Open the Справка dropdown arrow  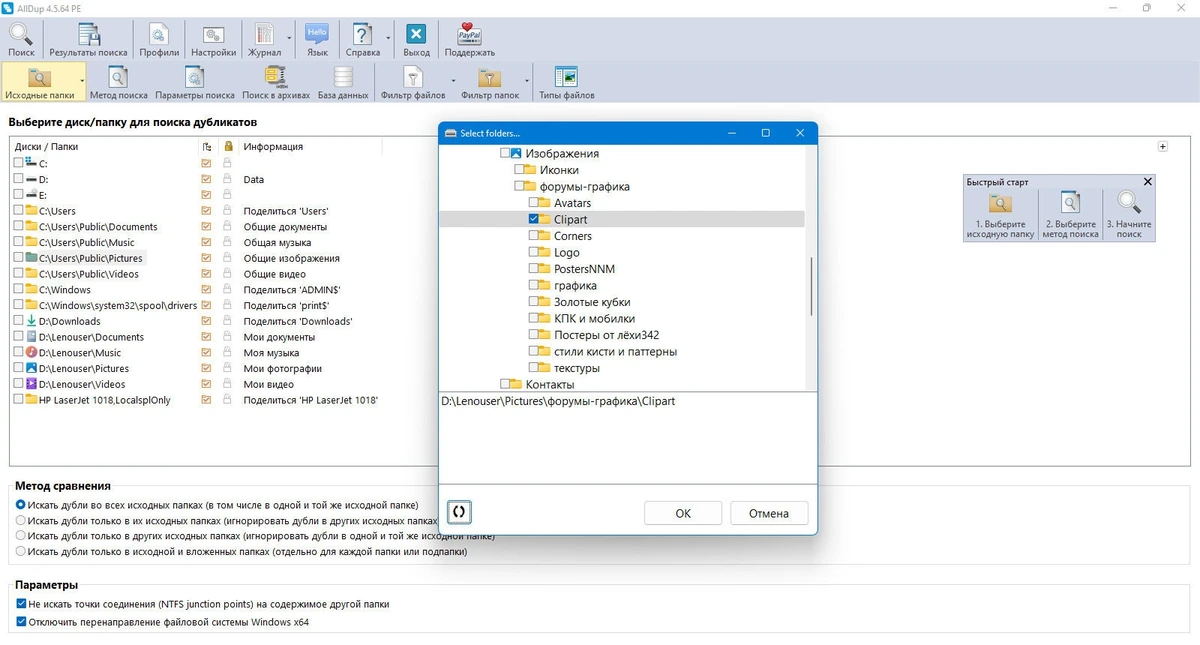(x=388, y=40)
